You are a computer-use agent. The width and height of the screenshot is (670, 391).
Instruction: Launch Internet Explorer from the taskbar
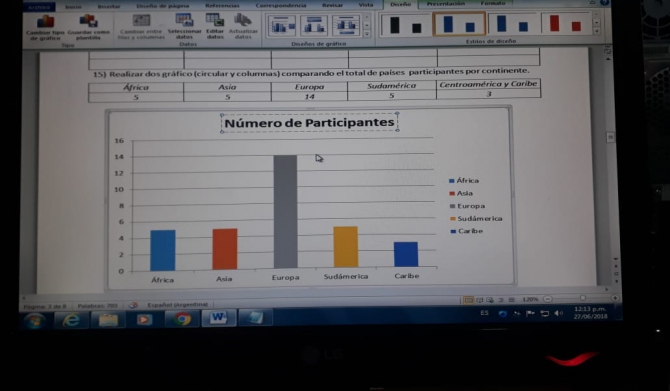[71, 320]
